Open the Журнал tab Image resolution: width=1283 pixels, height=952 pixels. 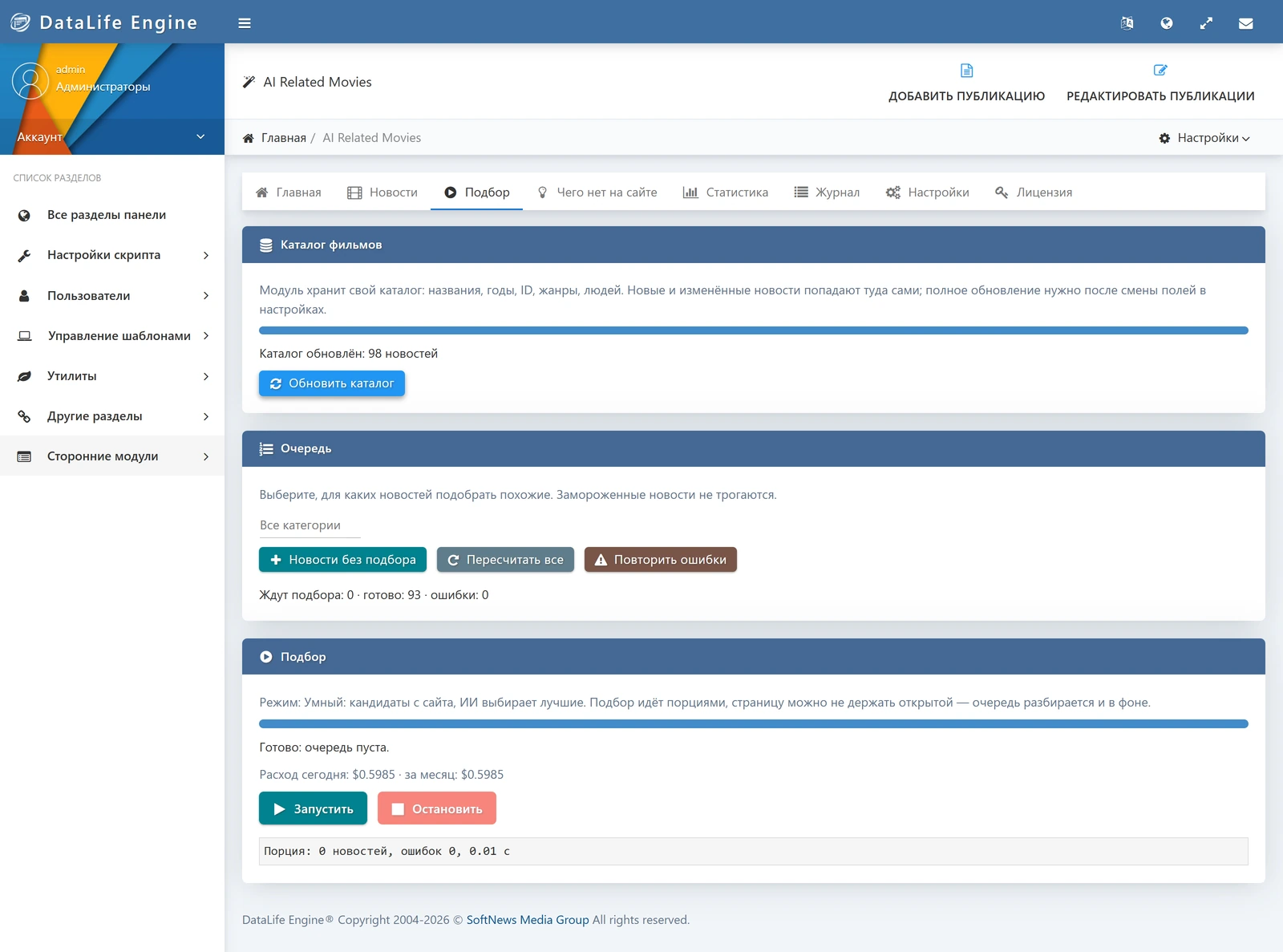(827, 192)
